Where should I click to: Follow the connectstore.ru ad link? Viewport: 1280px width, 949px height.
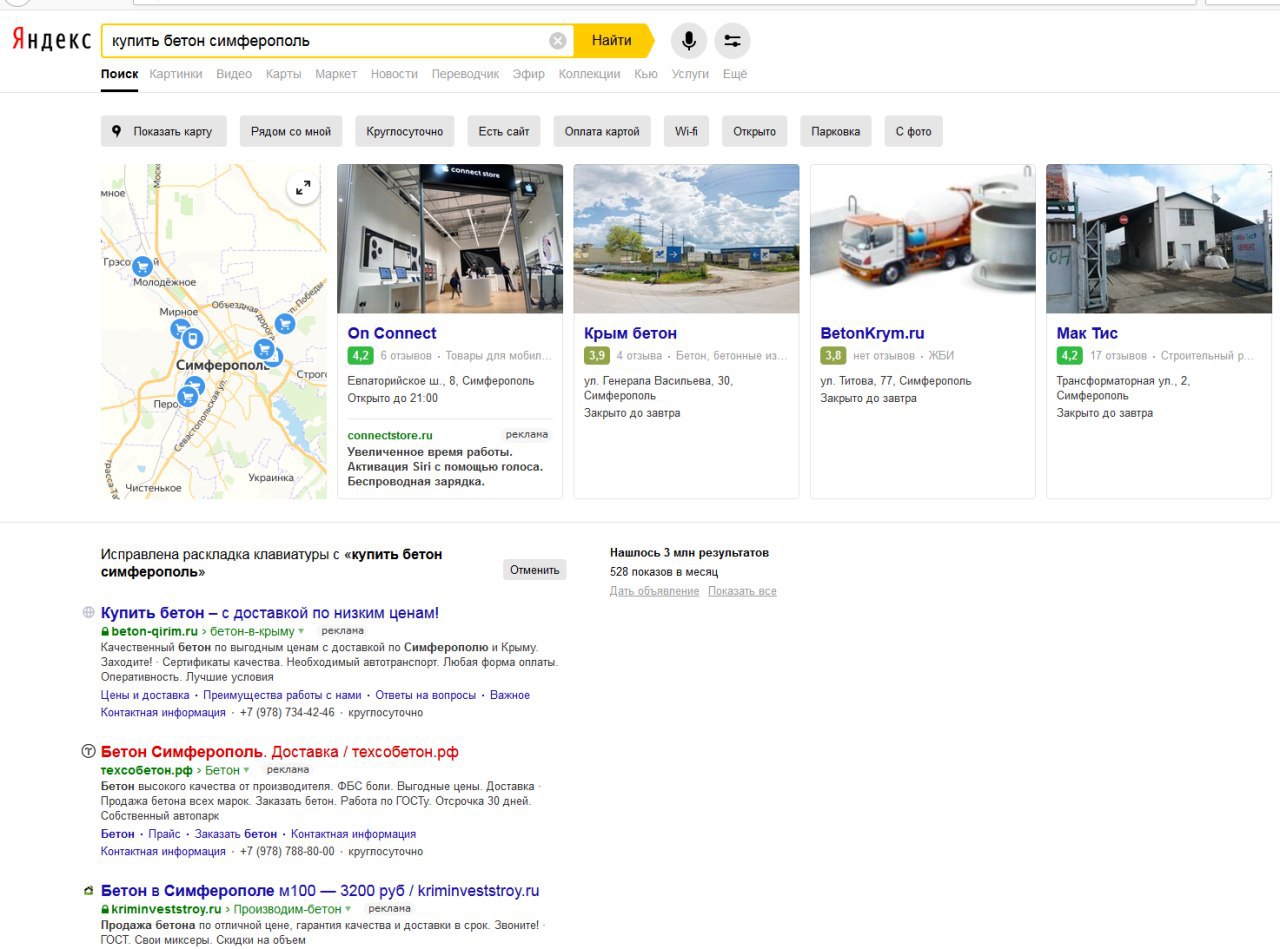tap(390, 435)
